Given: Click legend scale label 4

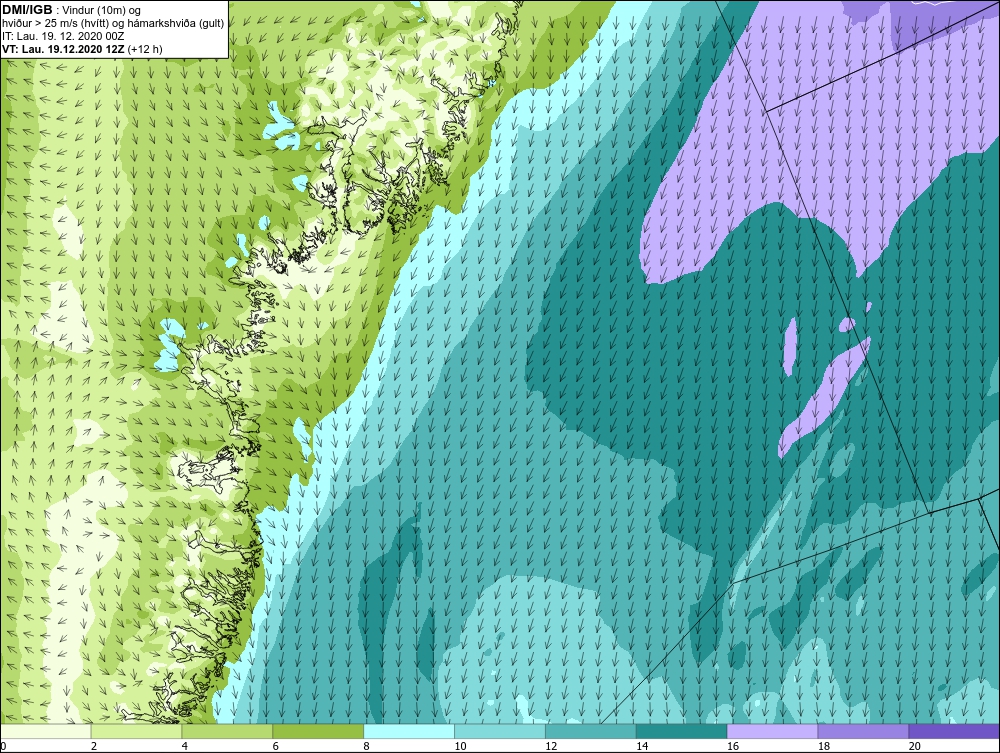Looking at the screenshot, I should coord(185,746).
